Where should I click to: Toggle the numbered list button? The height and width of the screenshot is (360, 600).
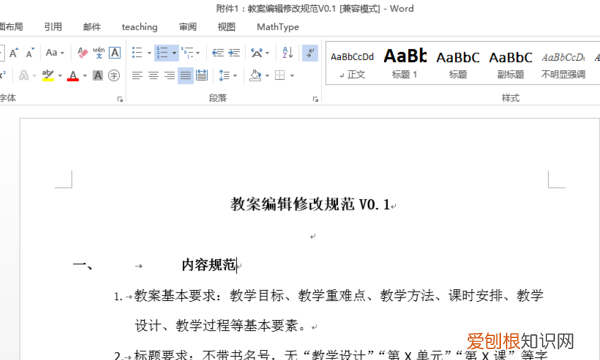click(162, 53)
